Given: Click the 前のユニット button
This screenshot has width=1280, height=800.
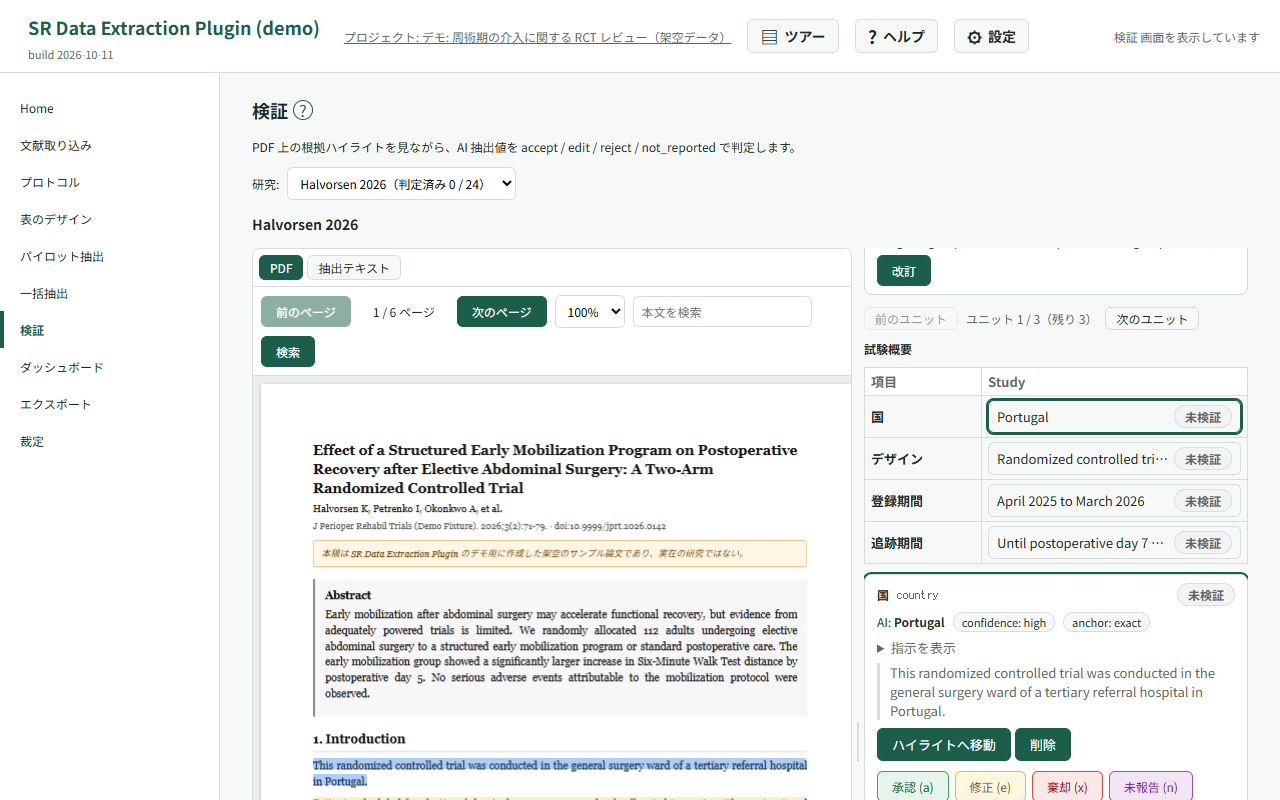Looking at the screenshot, I should tap(911, 319).
